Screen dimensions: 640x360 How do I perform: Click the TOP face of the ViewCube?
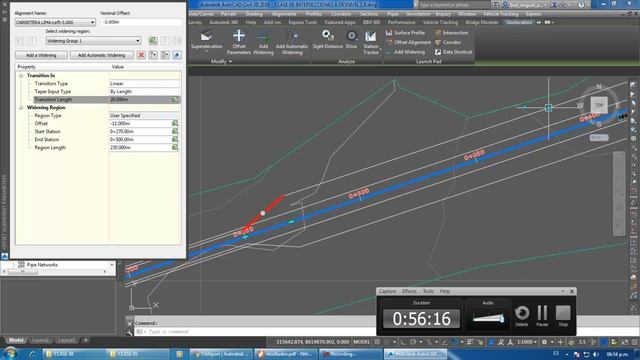[x=599, y=105]
